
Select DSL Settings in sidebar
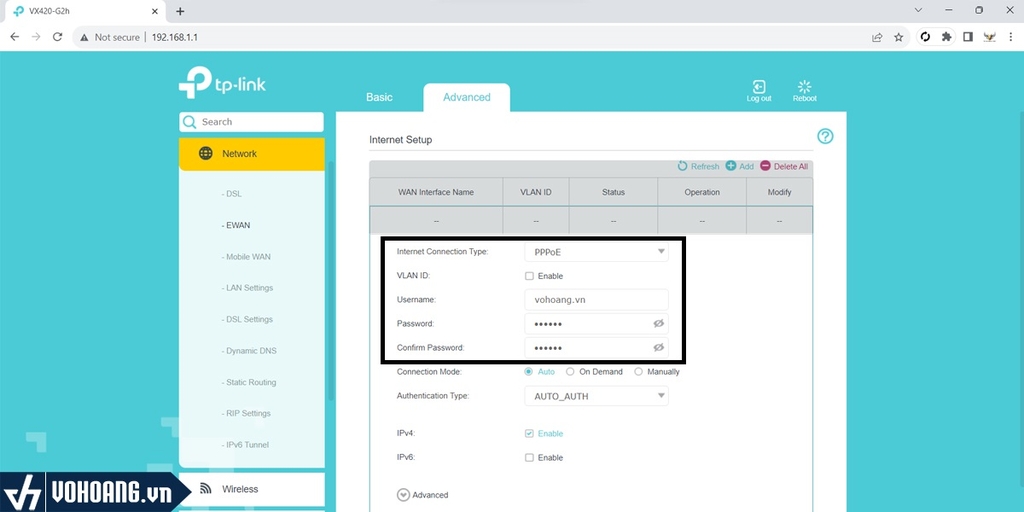(x=247, y=319)
